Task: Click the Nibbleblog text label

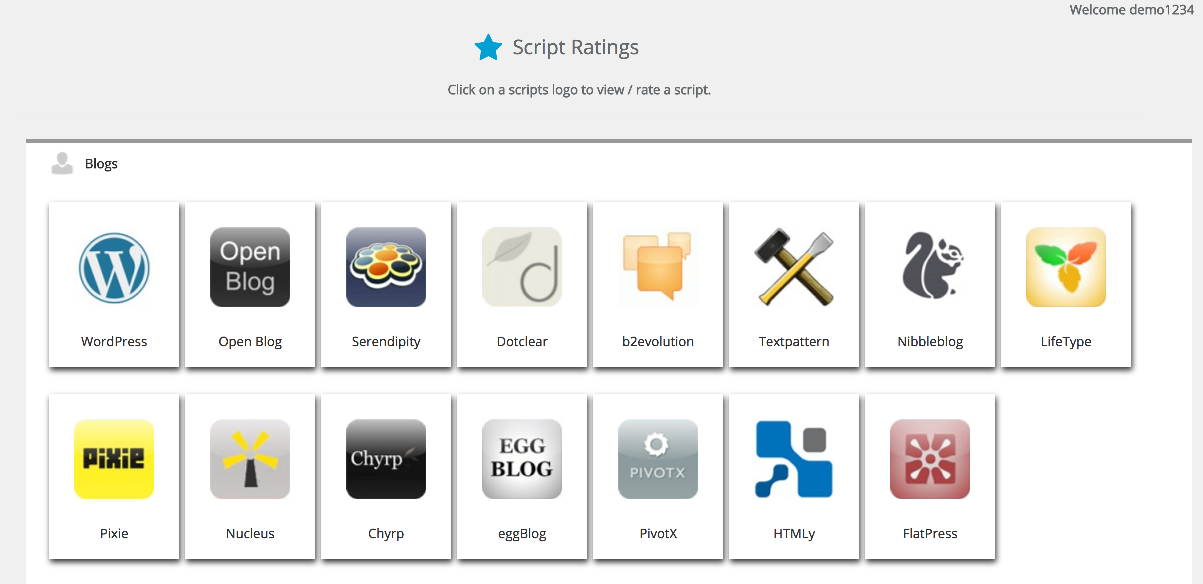Action: [x=930, y=341]
